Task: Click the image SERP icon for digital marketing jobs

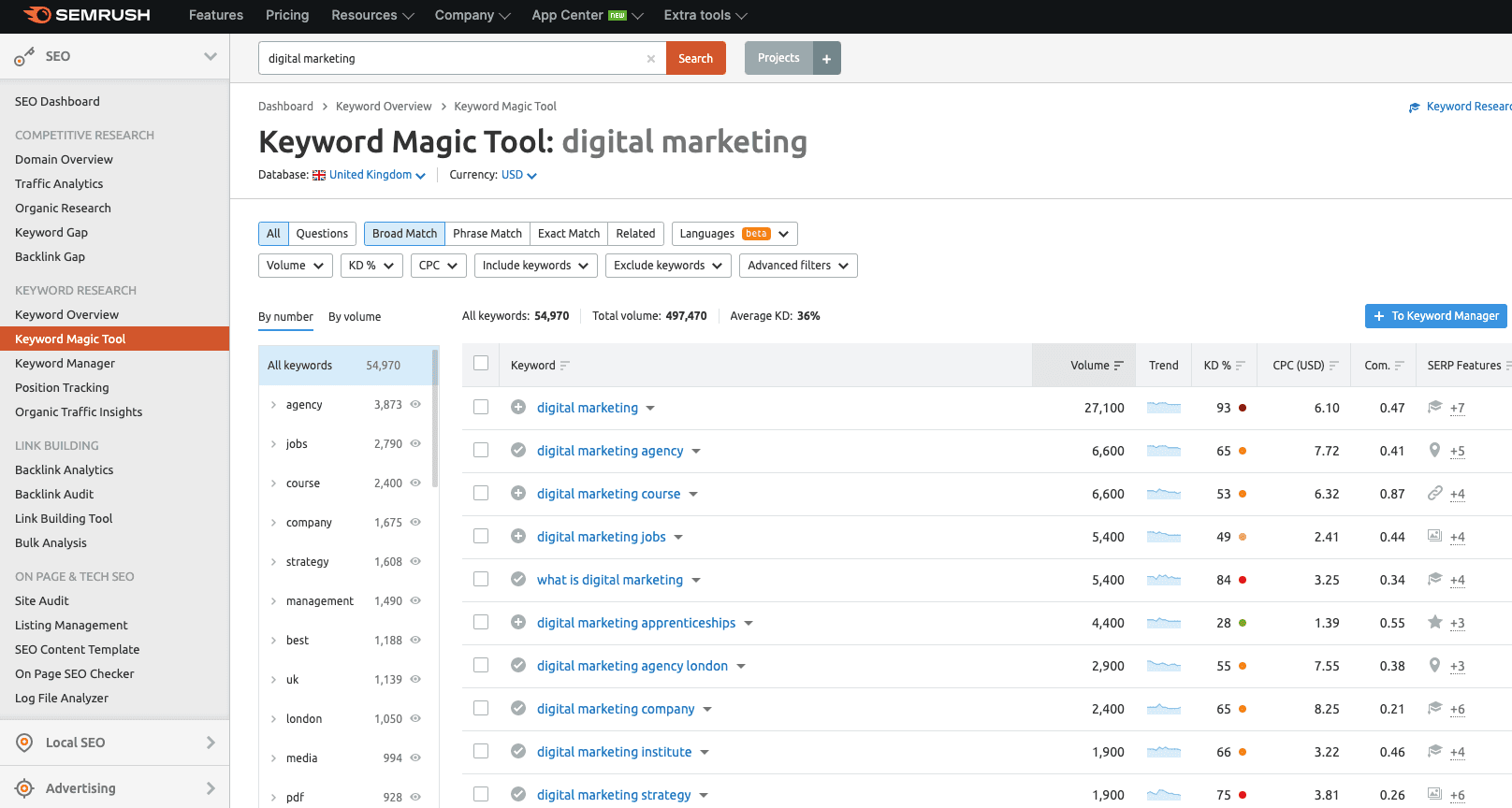Action: coord(1434,536)
